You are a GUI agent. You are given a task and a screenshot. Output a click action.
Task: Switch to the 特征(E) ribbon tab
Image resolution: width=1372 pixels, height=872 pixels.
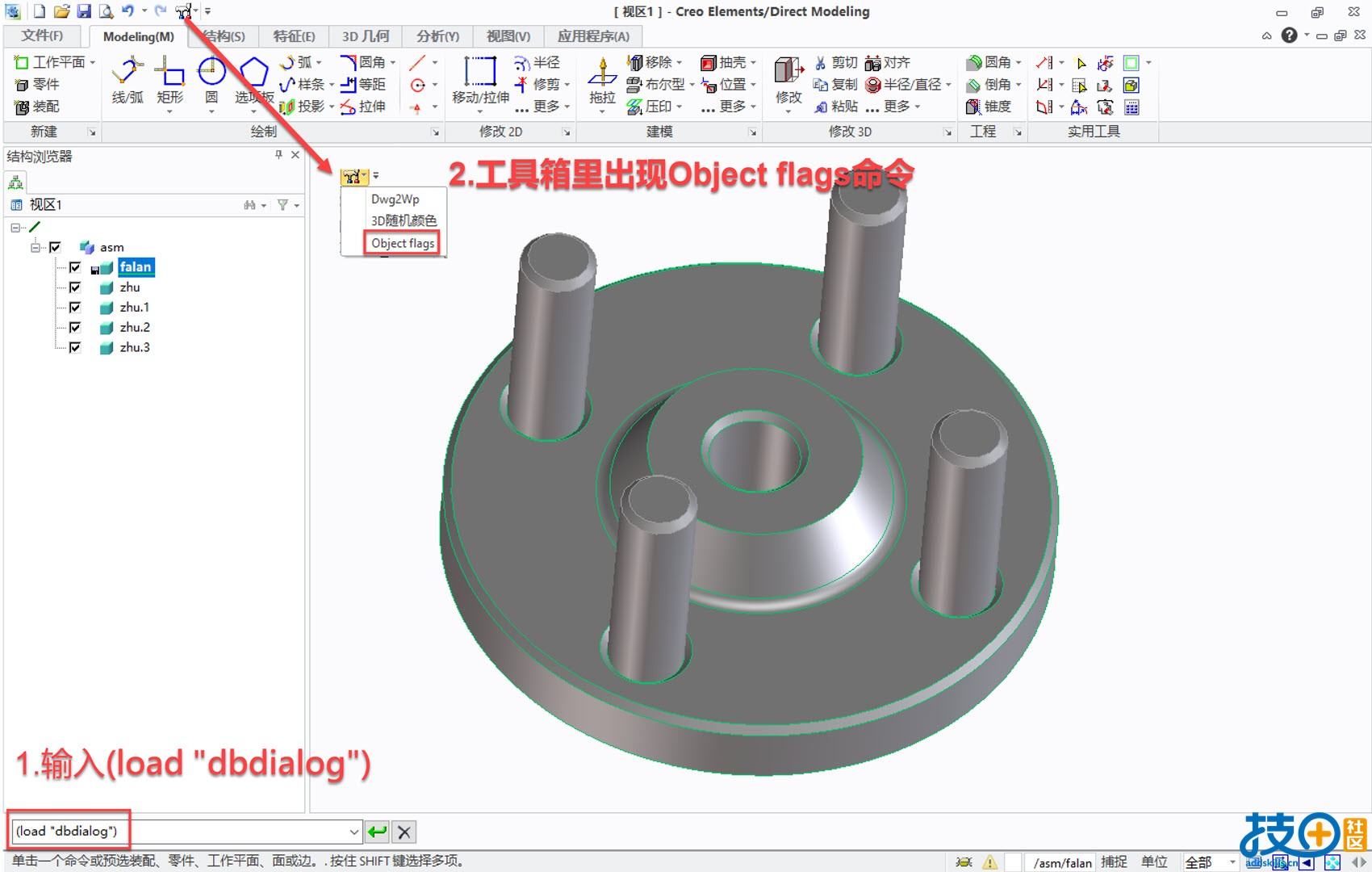point(294,36)
